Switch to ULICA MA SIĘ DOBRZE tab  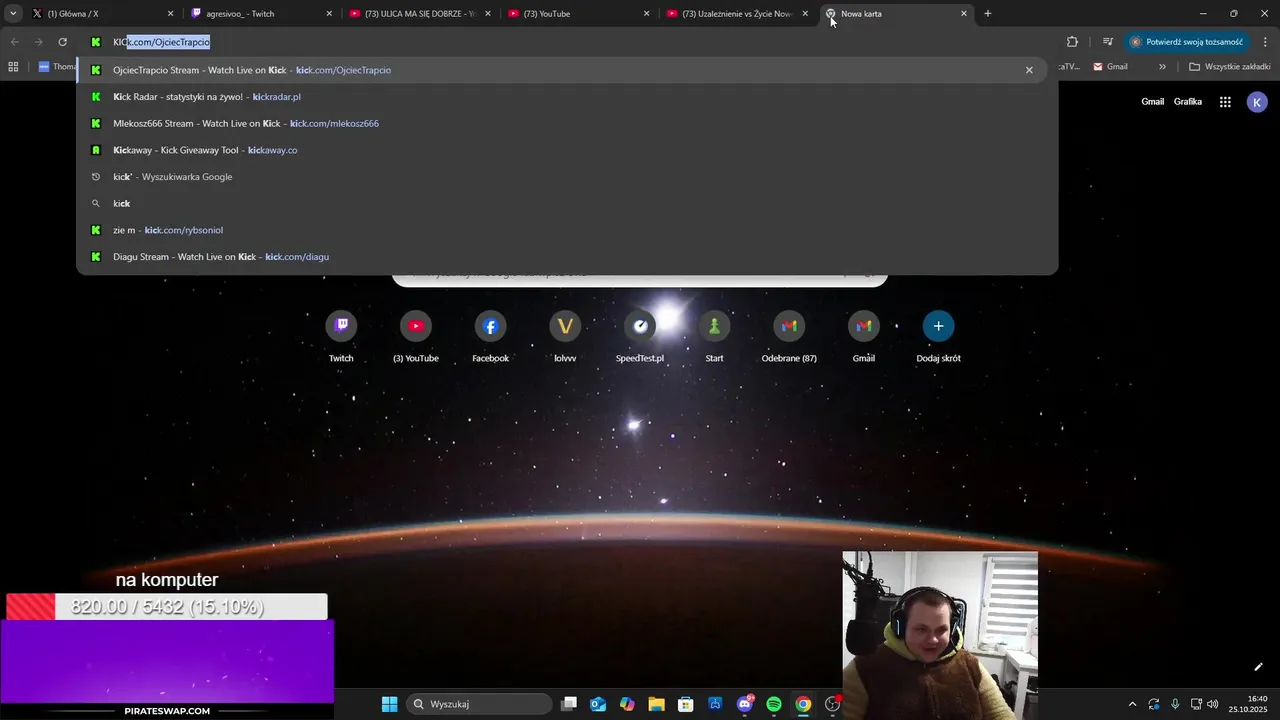pyautogui.click(x=421, y=14)
